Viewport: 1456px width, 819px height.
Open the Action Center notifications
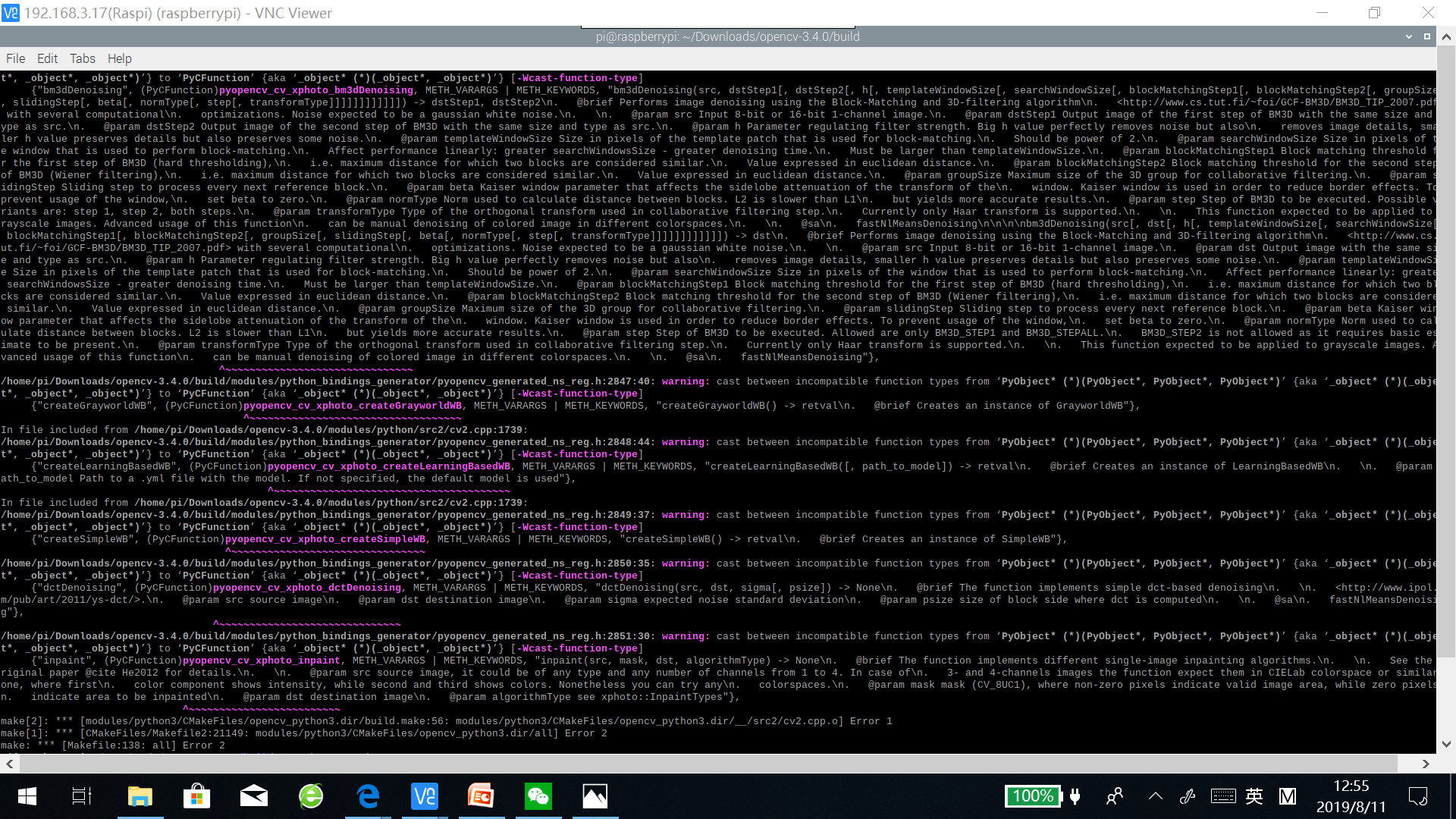pos(1417,796)
